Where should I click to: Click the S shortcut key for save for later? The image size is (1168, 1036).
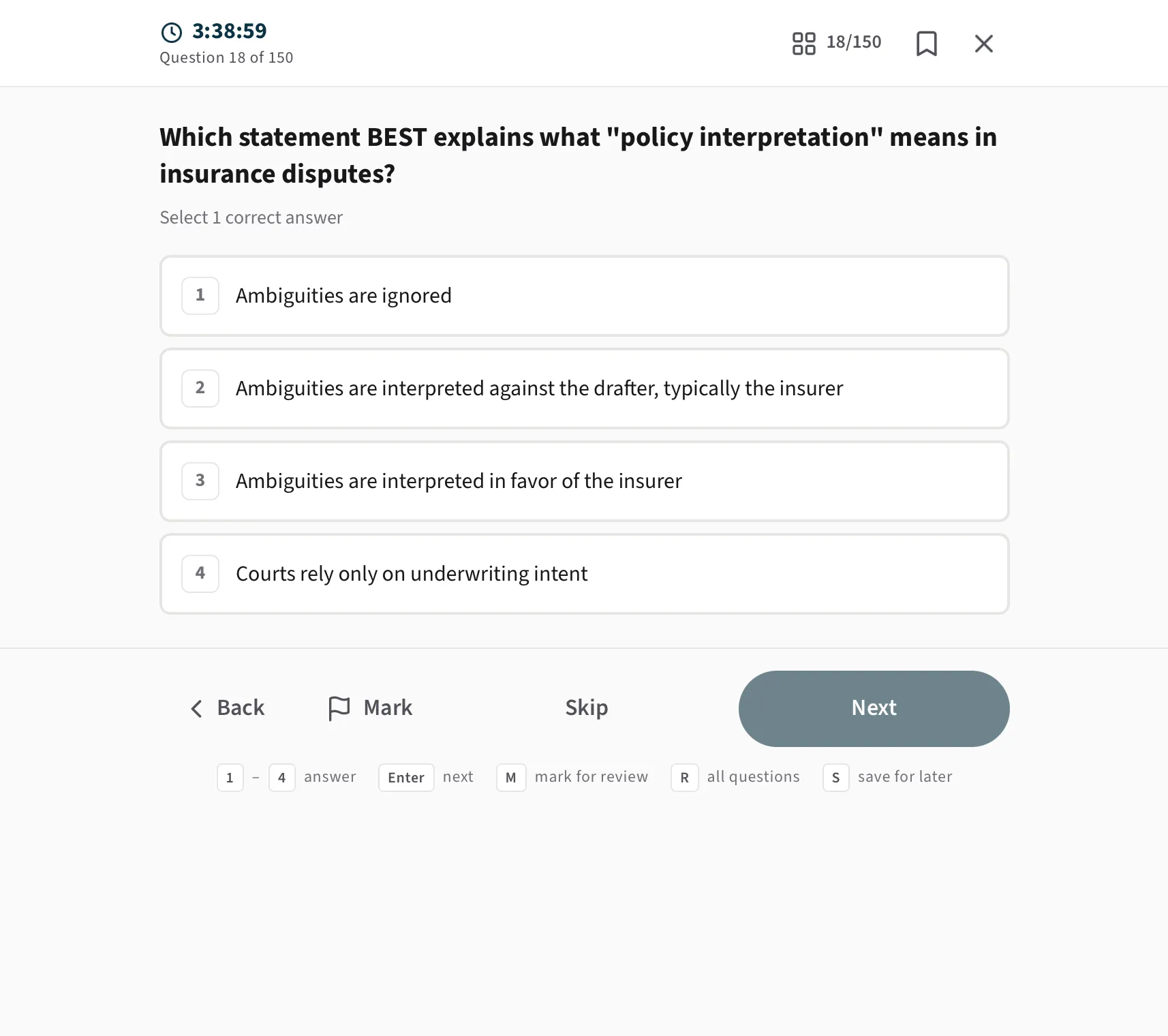pyautogui.click(x=836, y=778)
